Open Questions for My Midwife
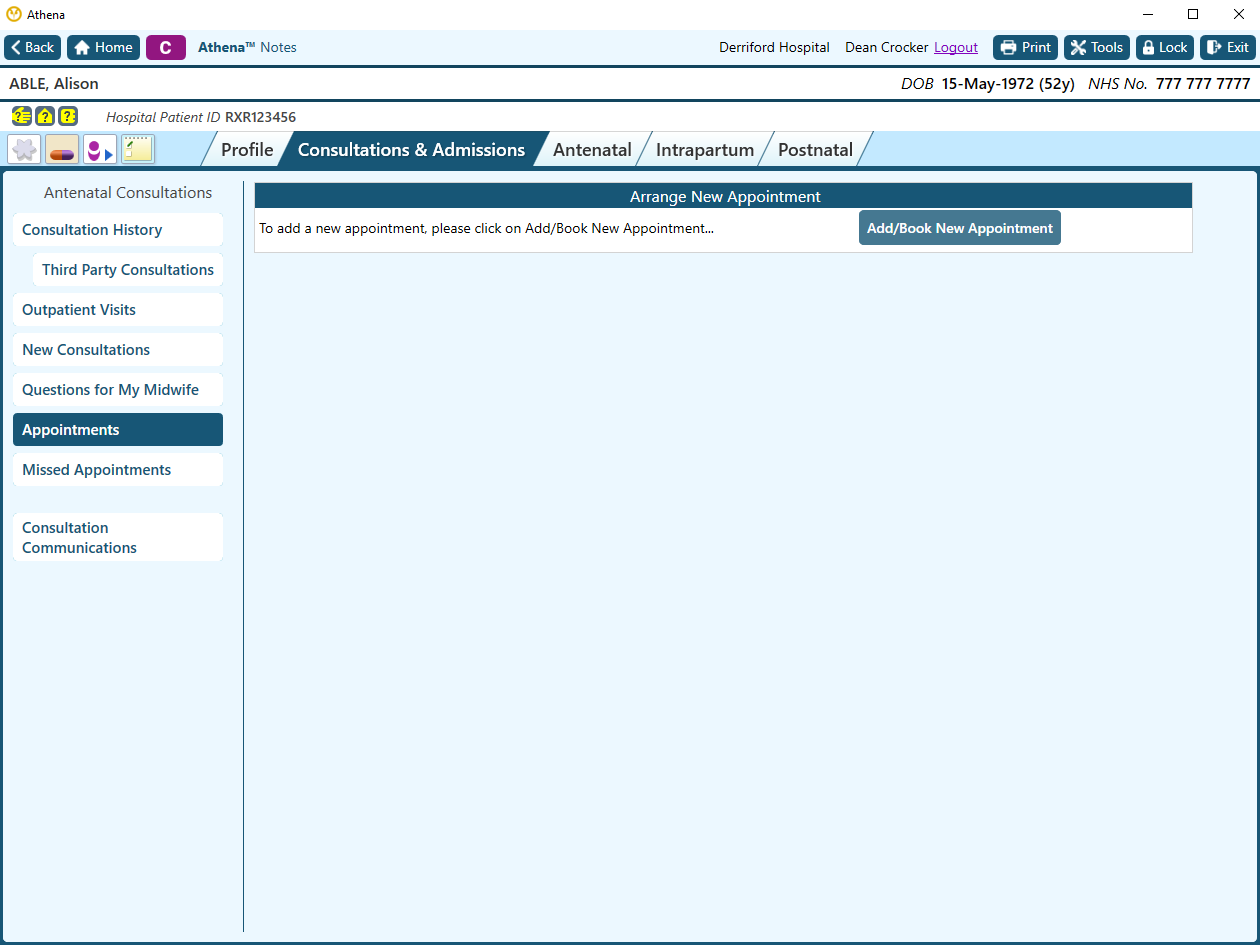Viewport: 1260px width, 945px height. click(118, 390)
